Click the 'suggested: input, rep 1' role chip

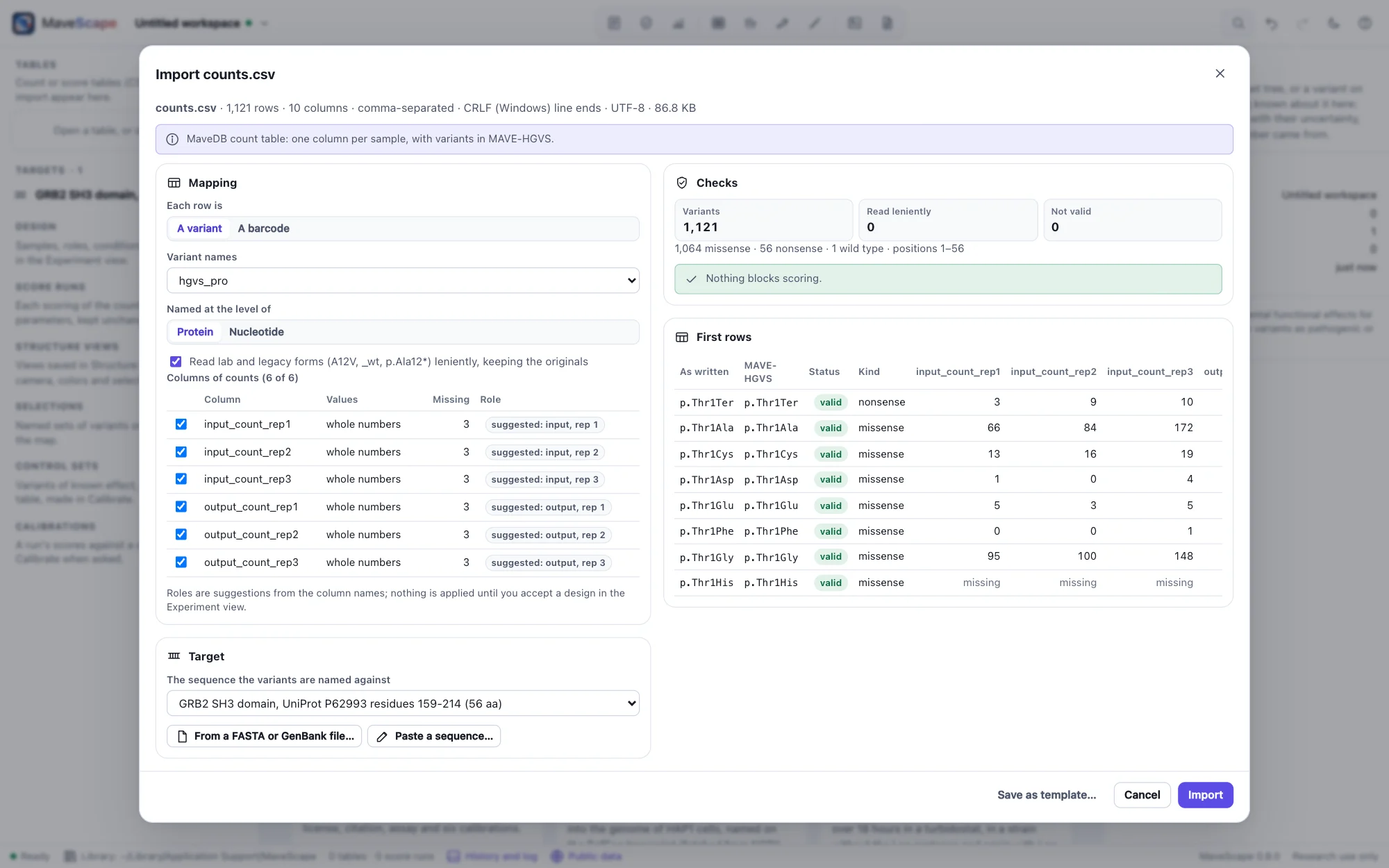[544, 424]
